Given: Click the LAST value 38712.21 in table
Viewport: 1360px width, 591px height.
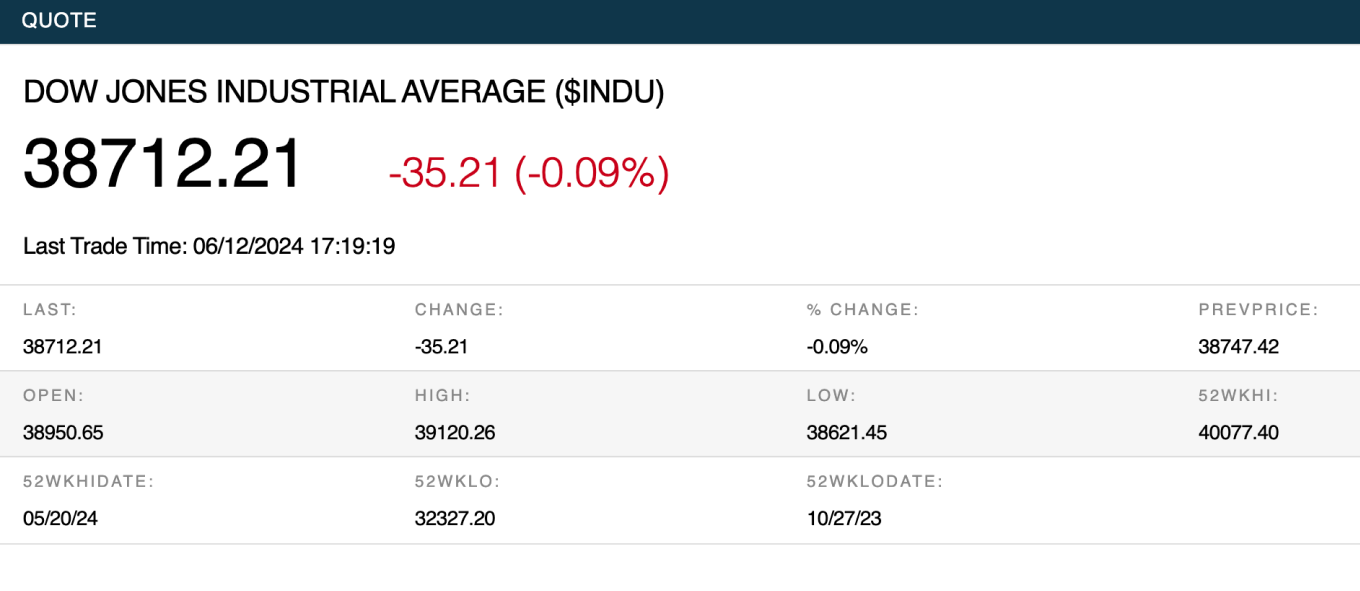Looking at the screenshot, I should [63, 347].
